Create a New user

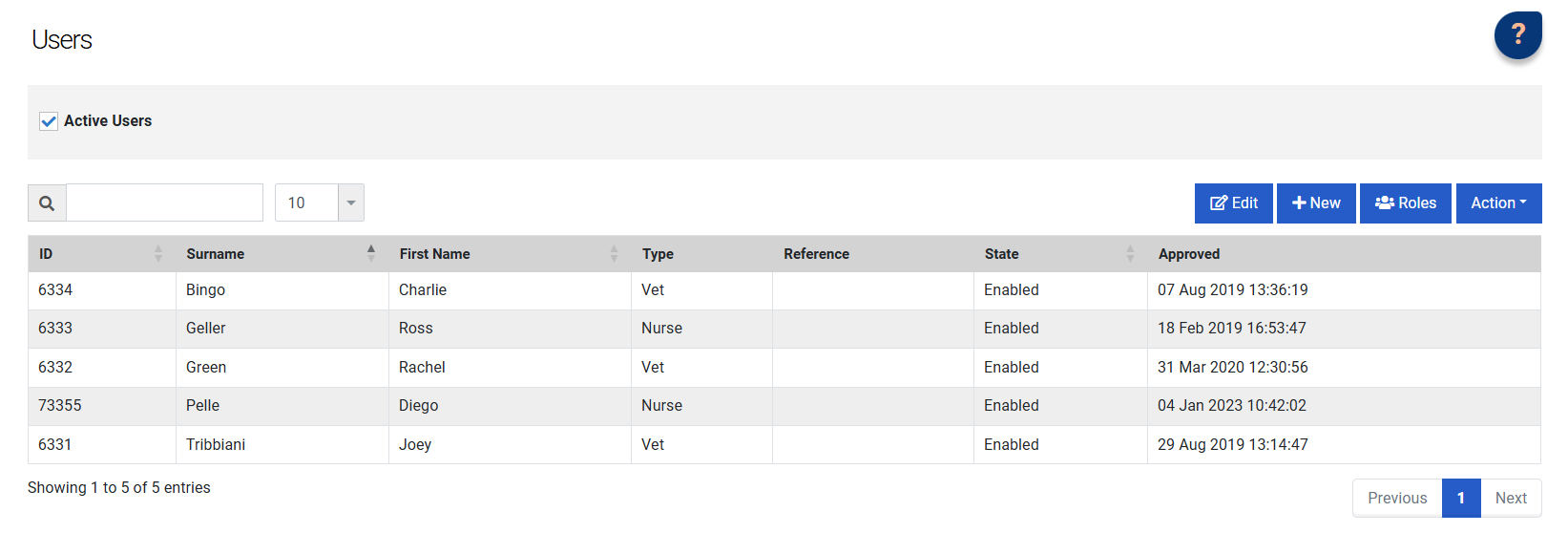tap(1316, 203)
